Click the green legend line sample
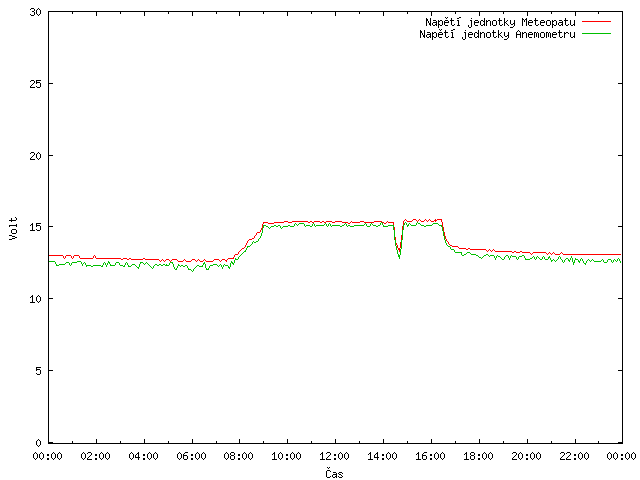Viewport: 640px width, 480px height. tap(596, 33)
